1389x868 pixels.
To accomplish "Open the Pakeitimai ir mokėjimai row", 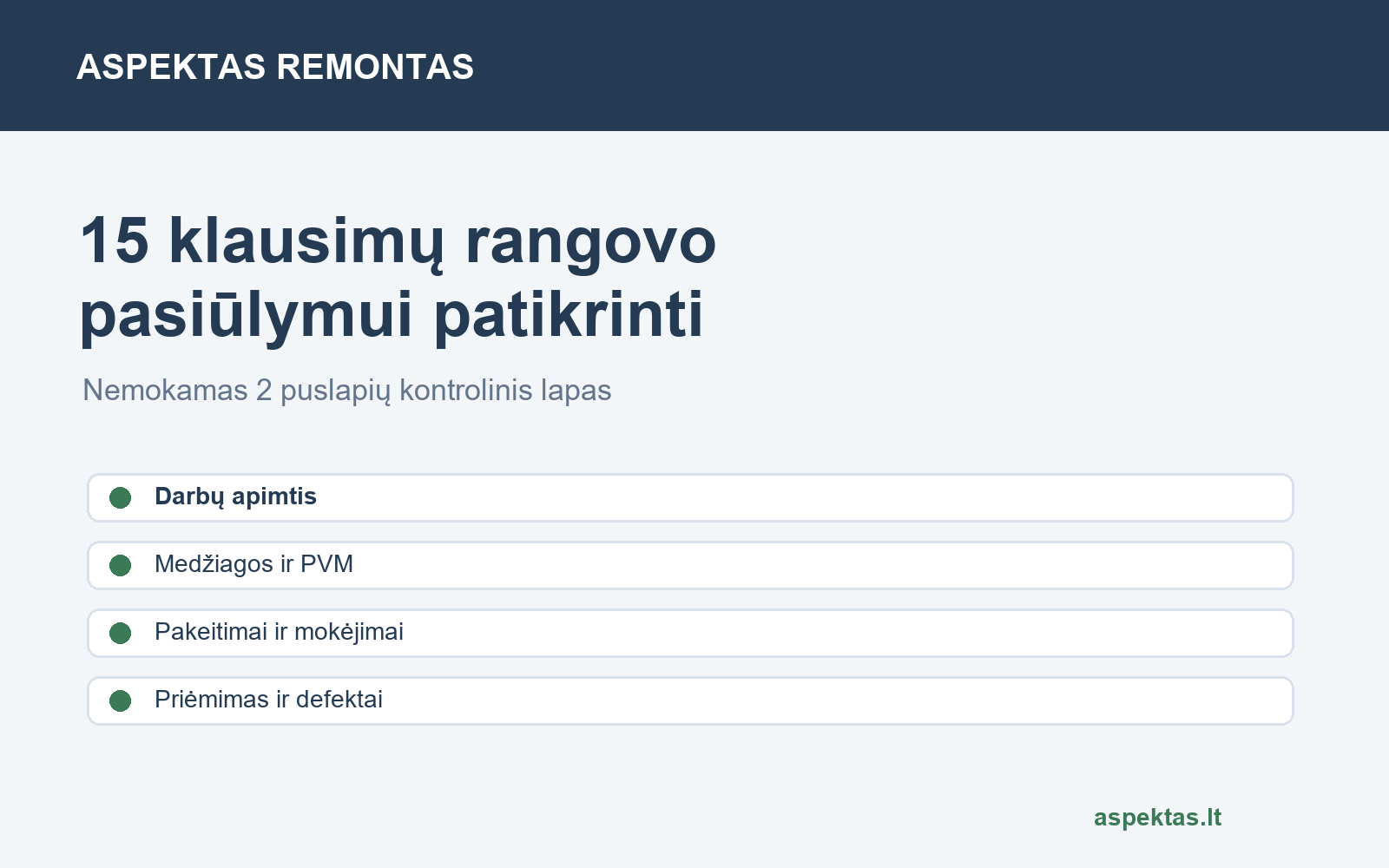I will tap(690, 633).
